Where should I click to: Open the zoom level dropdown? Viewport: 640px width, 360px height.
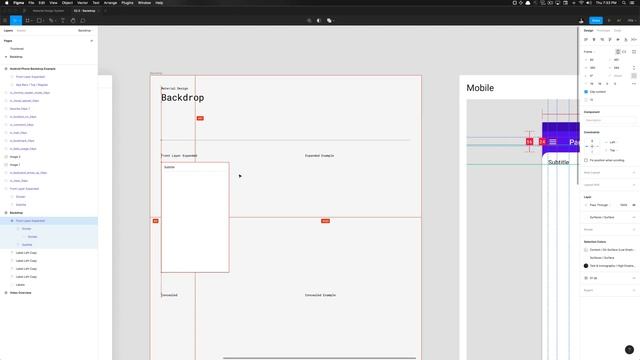[x=631, y=20]
